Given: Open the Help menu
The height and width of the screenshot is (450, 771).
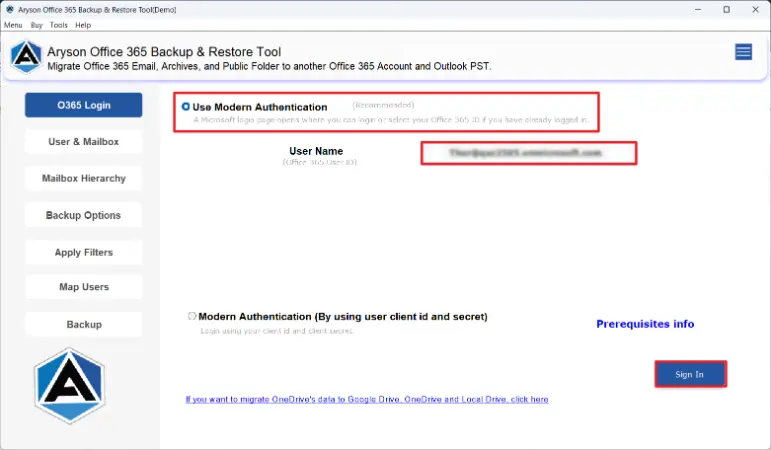Looking at the screenshot, I should 83,25.
